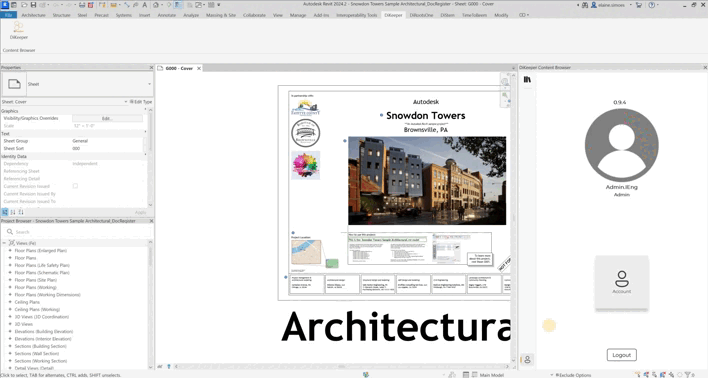Click the elaine.simoes signed-in user entry
The image size is (708, 378).
coord(608,5)
